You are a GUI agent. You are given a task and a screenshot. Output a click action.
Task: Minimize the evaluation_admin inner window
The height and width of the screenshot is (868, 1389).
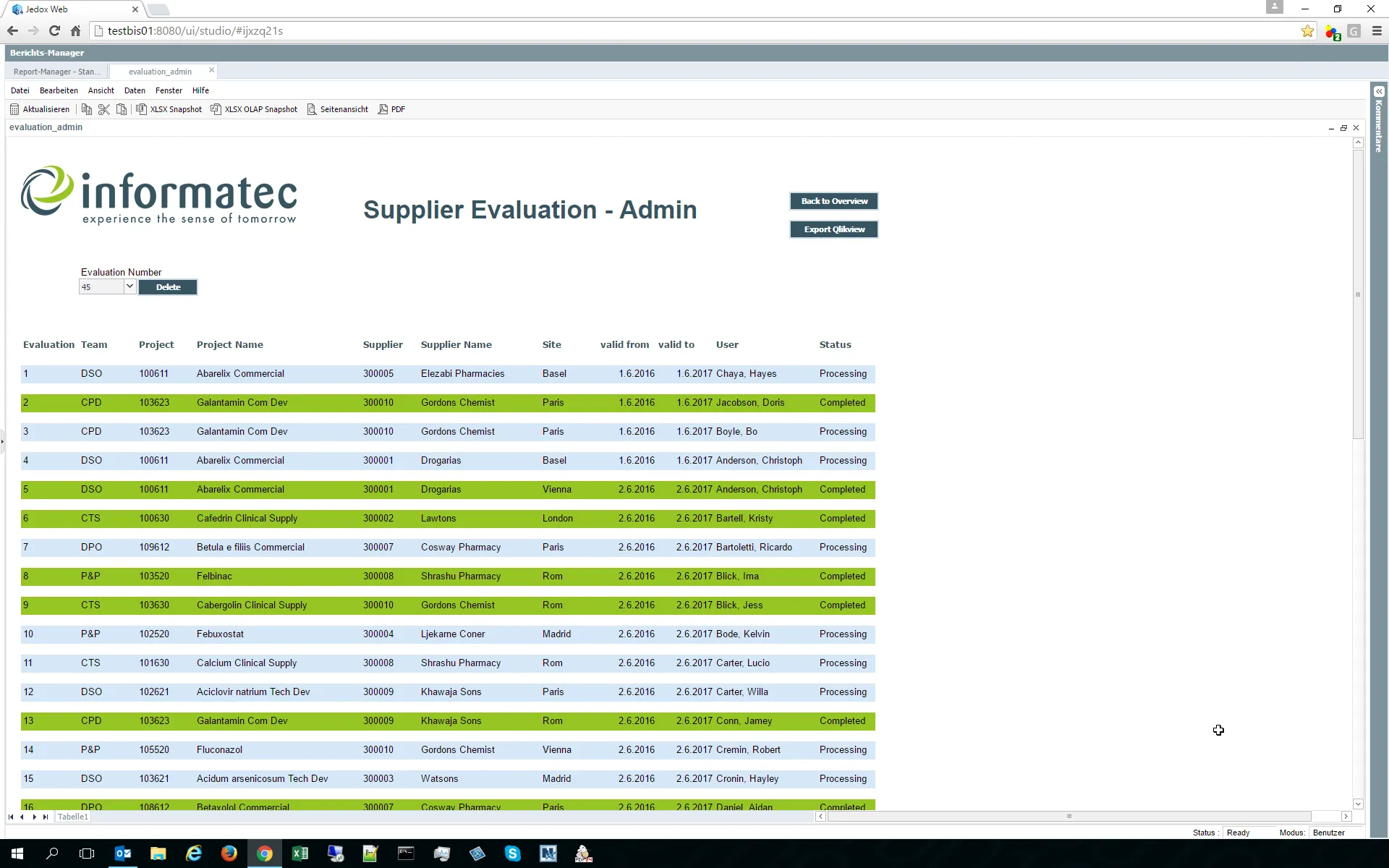[1331, 128]
